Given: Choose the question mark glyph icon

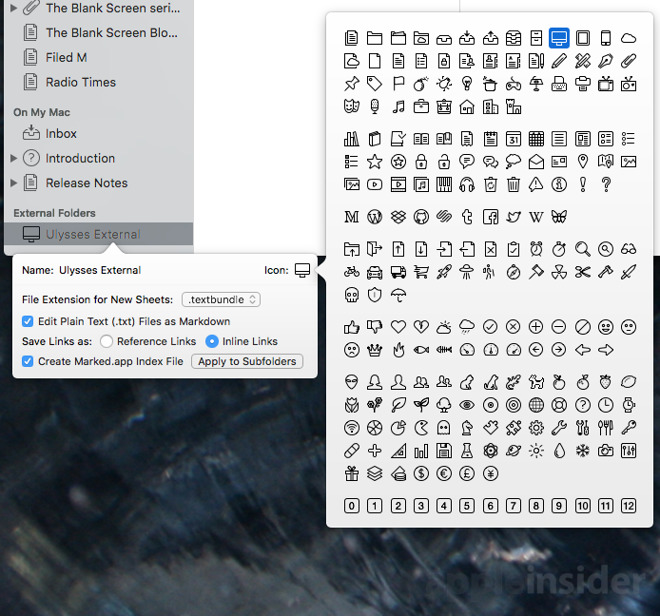Looking at the screenshot, I should pyautogui.click(x=606, y=184).
